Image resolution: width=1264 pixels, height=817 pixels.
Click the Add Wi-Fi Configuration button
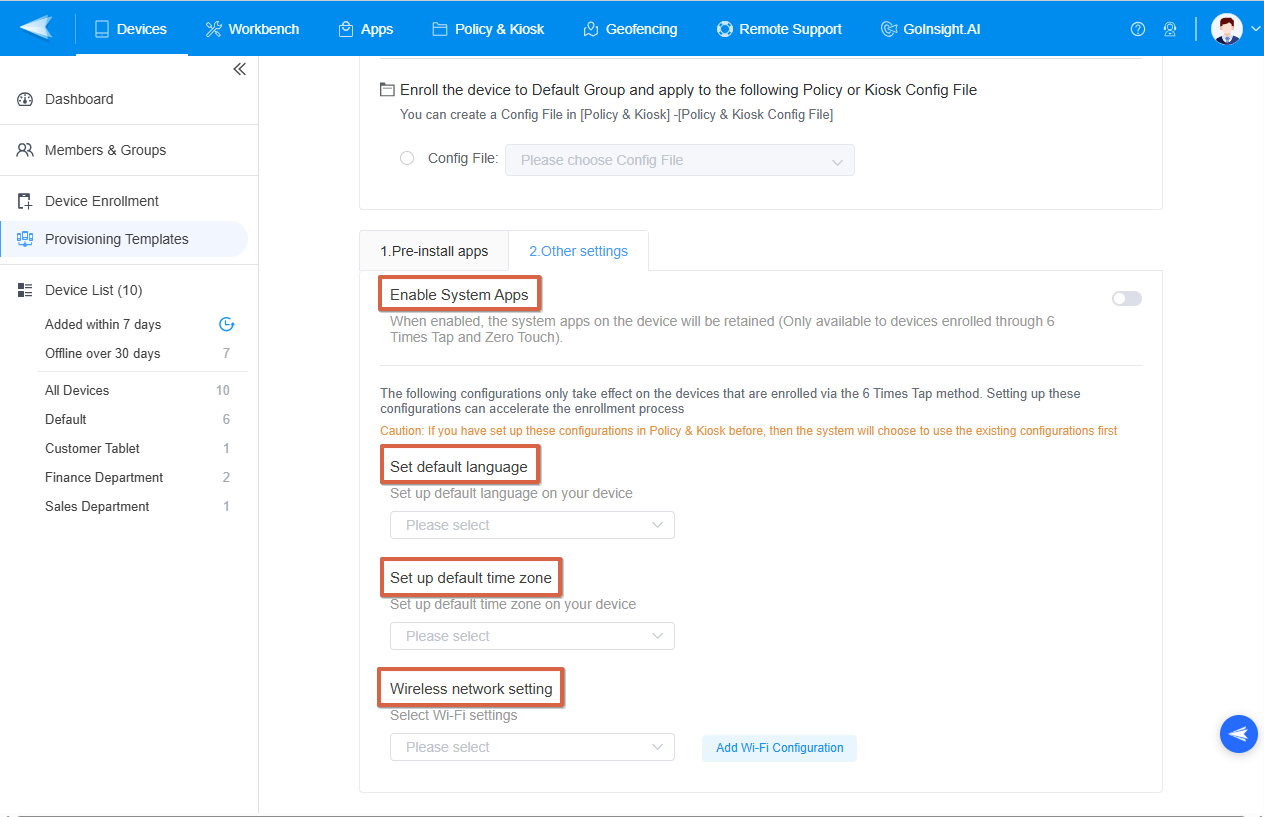pyautogui.click(x=779, y=748)
